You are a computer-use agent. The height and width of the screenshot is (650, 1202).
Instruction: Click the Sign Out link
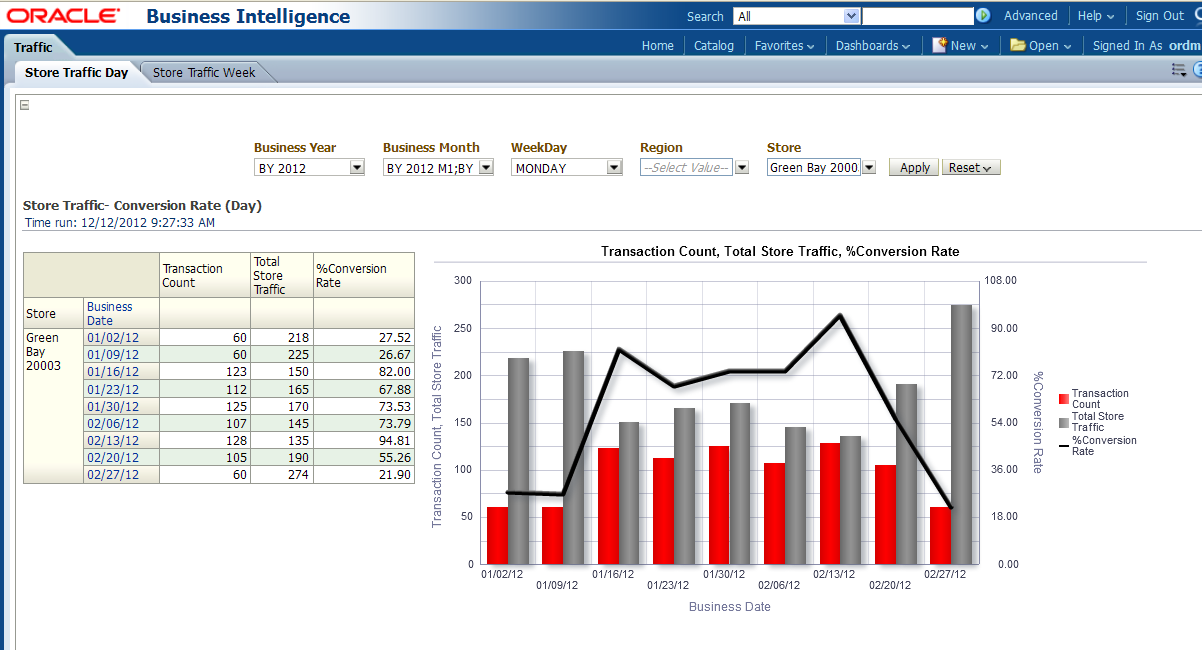click(1159, 16)
